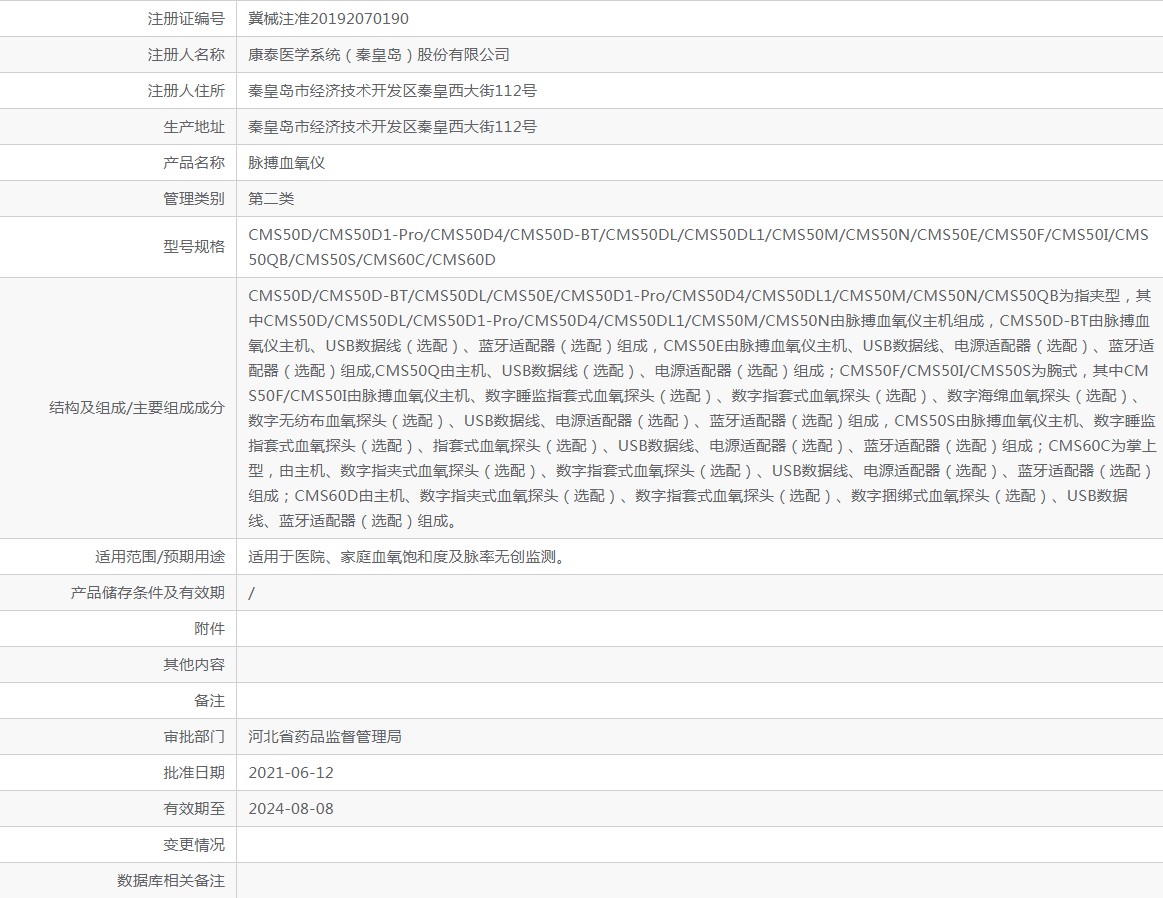
Task: Click the 附件 label
Action: [209, 629]
